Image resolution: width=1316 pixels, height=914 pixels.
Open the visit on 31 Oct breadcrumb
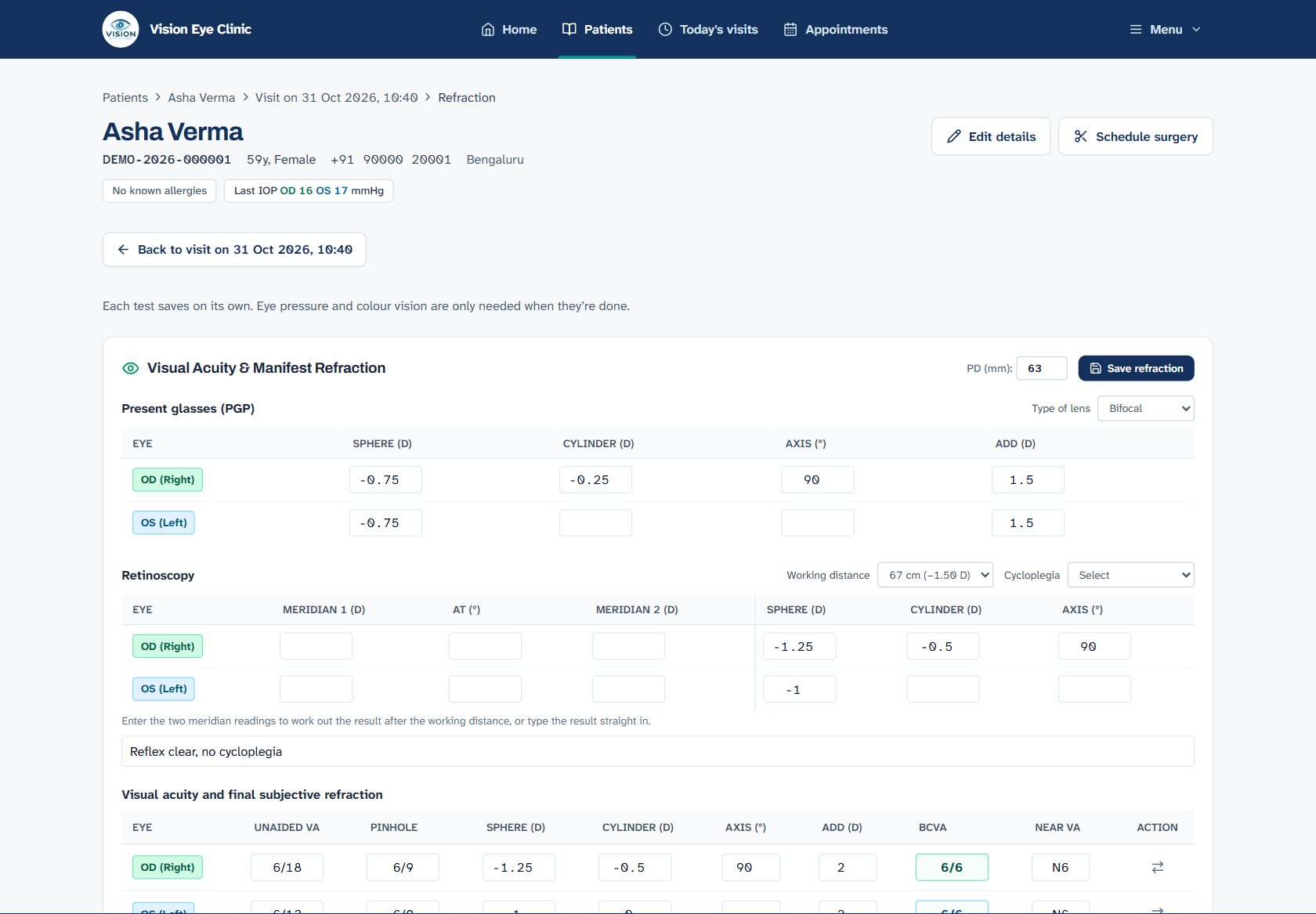336,97
